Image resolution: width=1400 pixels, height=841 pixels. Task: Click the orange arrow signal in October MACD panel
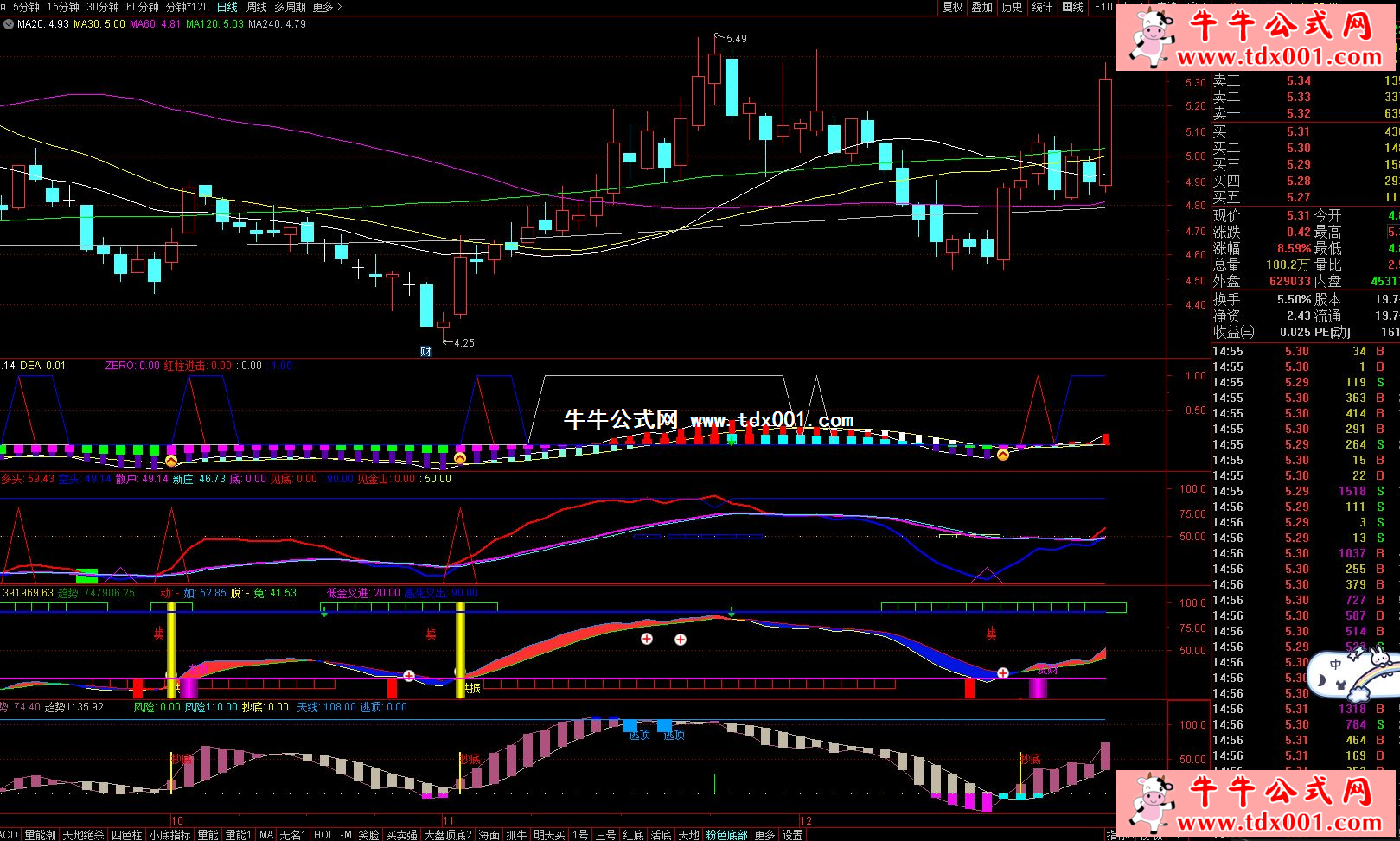(x=171, y=460)
